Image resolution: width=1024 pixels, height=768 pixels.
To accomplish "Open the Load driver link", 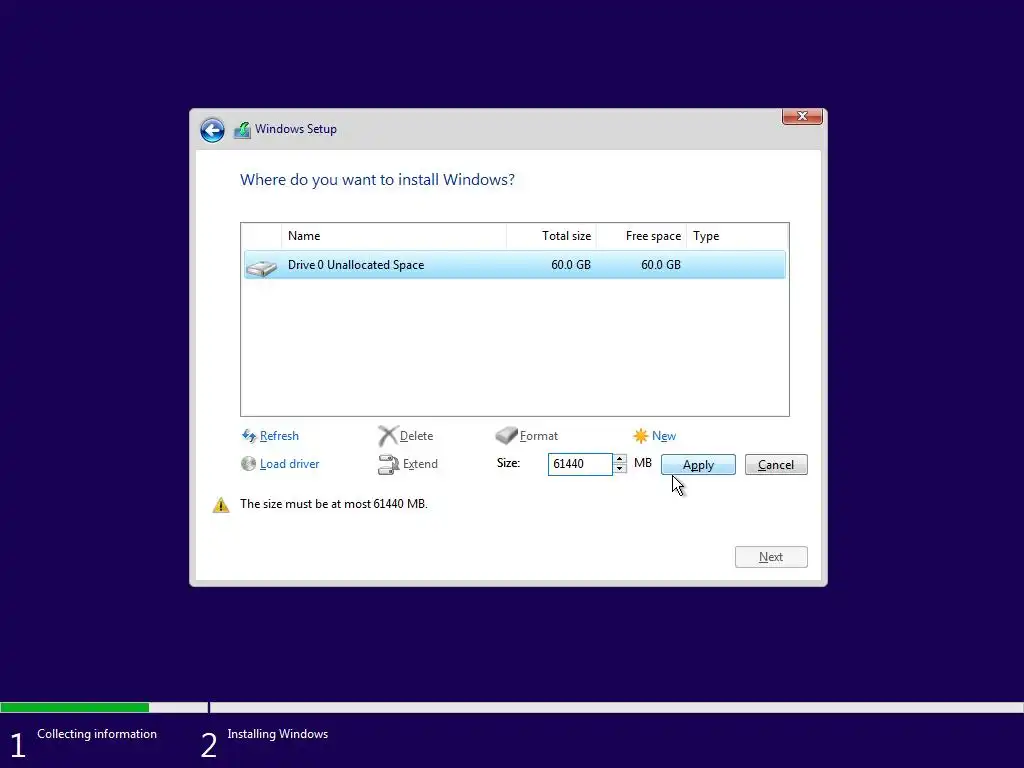I will 289,464.
